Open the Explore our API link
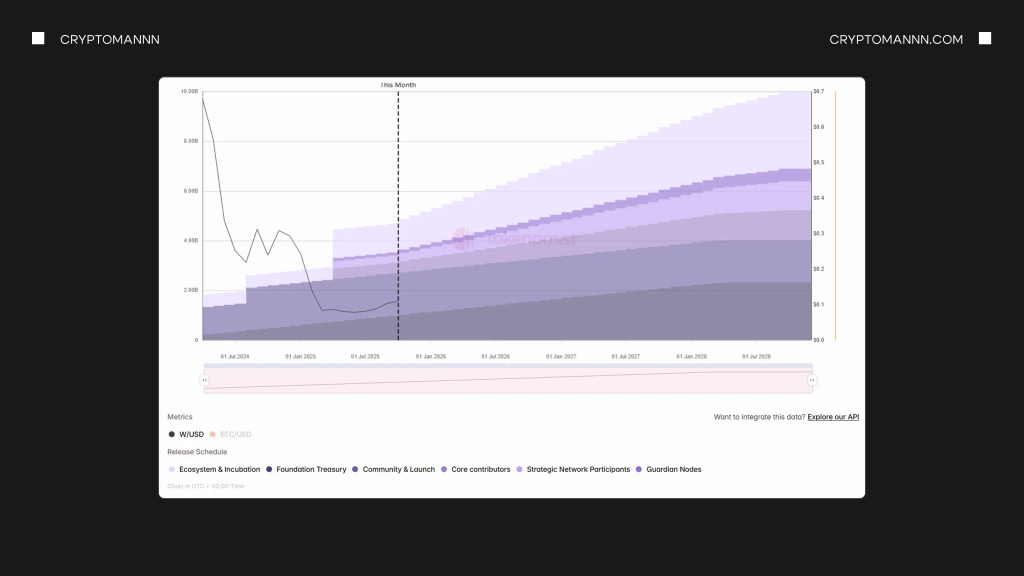The width and height of the screenshot is (1024, 576). 833,417
